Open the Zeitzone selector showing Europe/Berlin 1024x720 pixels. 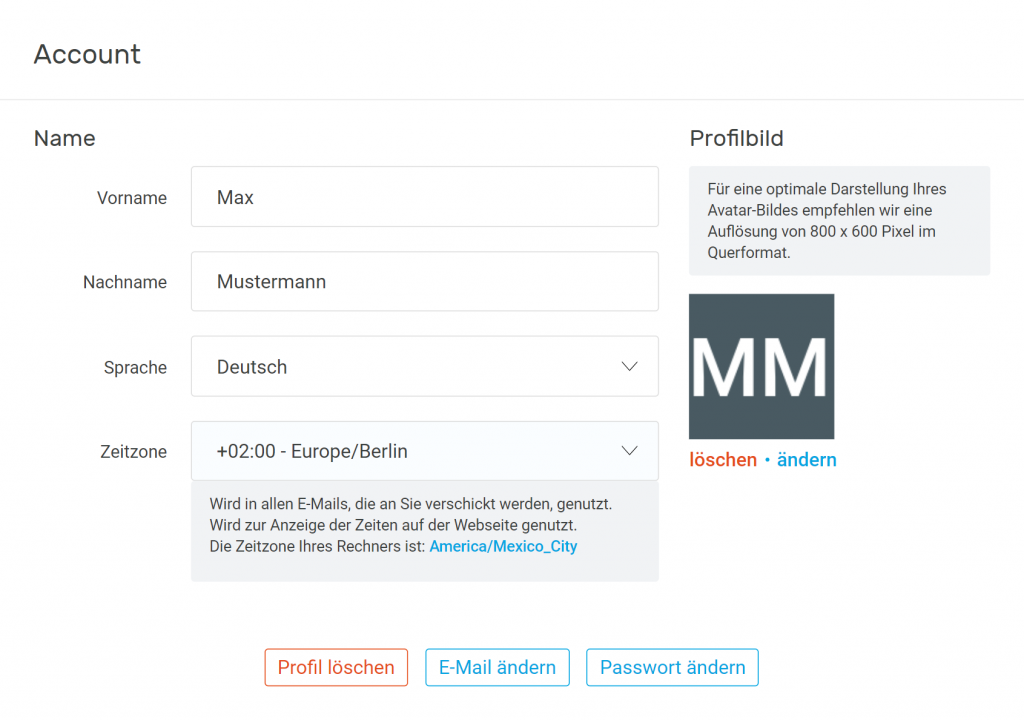(424, 451)
